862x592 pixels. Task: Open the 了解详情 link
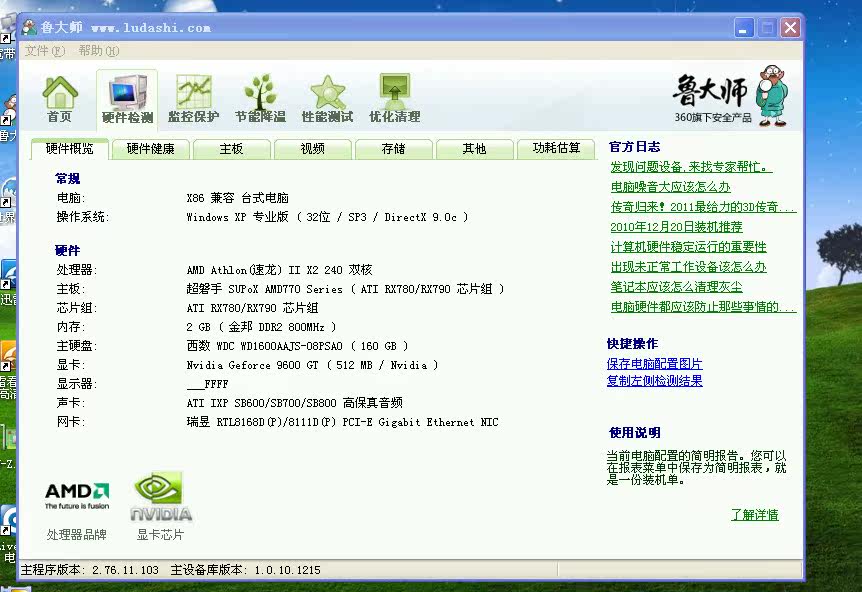coord(754,515)
